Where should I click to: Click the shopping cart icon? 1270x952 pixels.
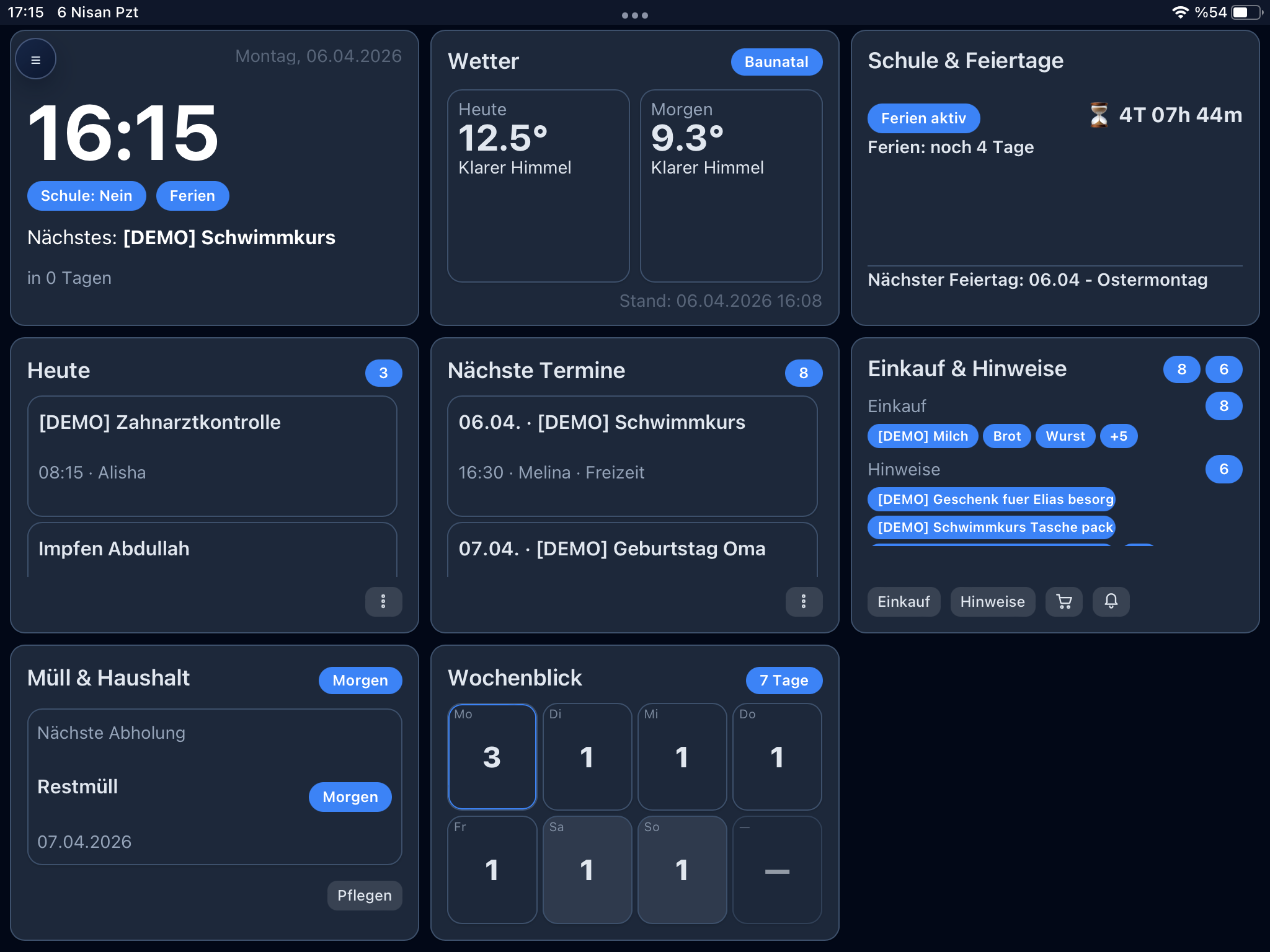point(1064,601)
